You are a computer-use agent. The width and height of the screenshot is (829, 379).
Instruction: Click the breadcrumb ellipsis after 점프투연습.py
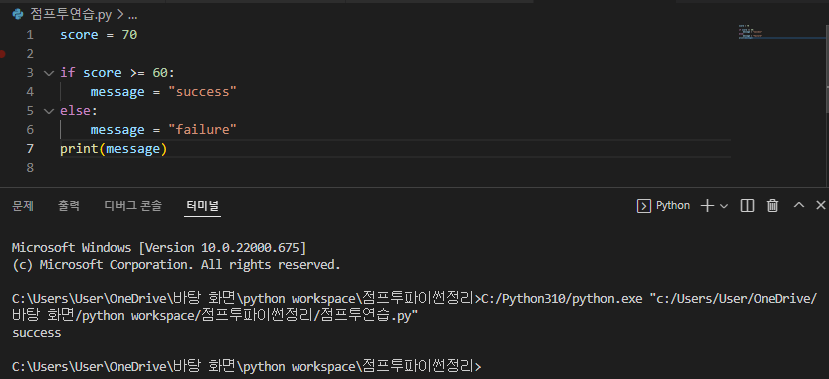[132, 15]
